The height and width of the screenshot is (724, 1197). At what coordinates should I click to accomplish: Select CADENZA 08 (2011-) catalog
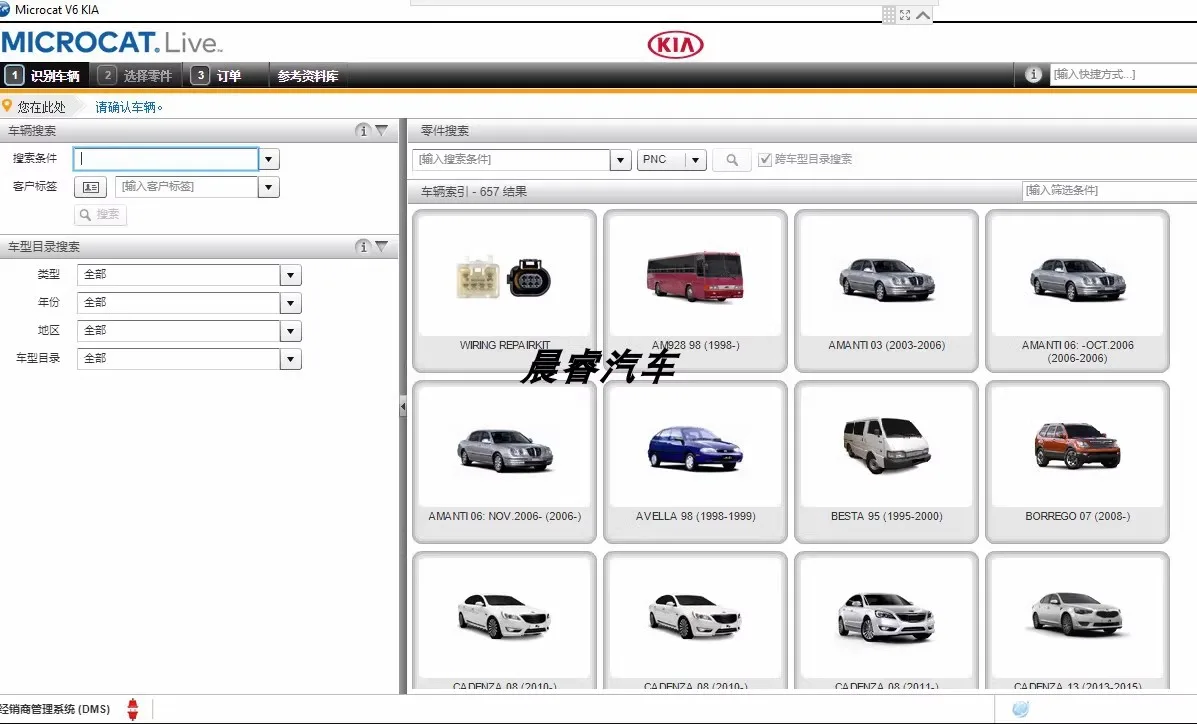(886, 622)
